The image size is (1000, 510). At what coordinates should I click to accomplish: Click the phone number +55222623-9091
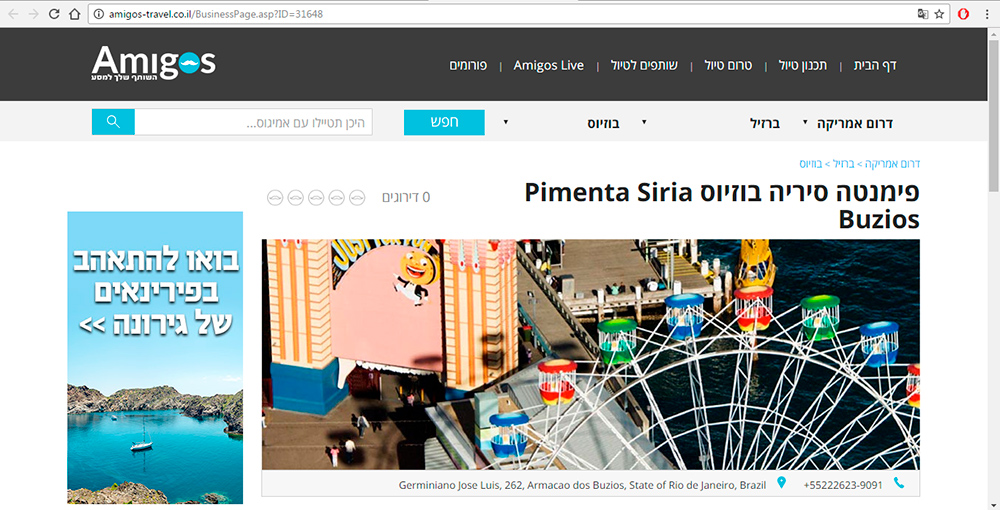coord(843,485)
